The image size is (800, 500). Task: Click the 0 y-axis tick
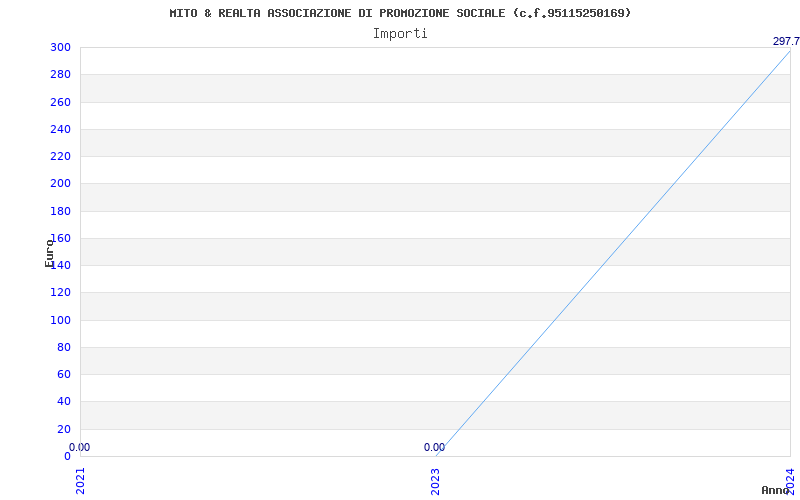click(x=67, y=456)
